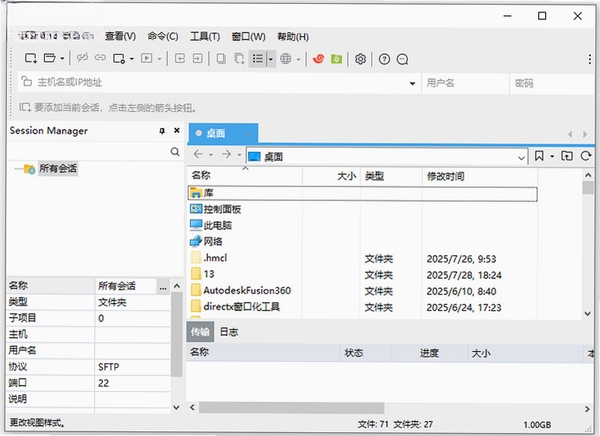The image size is (600, 436).
Task: Open the dropdown beside the session properties icon
Action: (132, 59)
